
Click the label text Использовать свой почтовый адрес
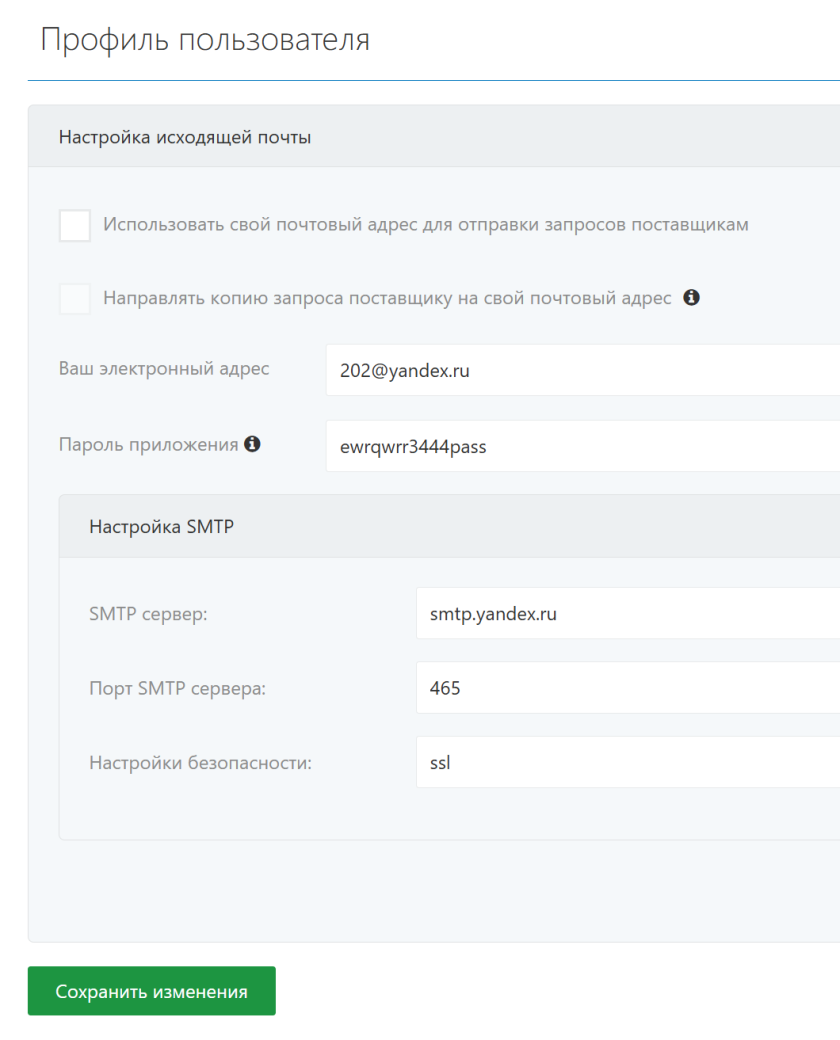point(425,225)
